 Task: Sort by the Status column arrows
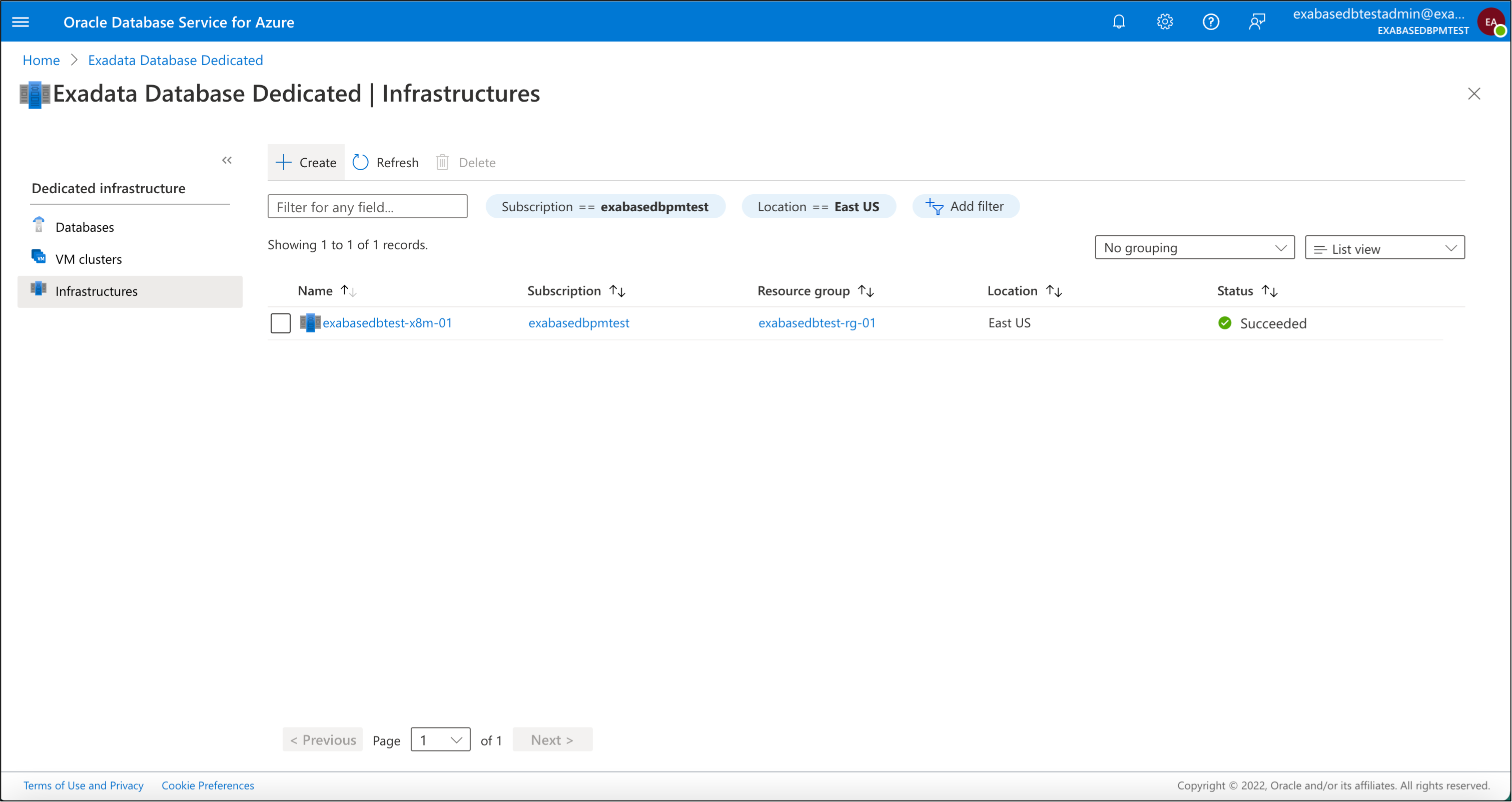[1269, 291]
